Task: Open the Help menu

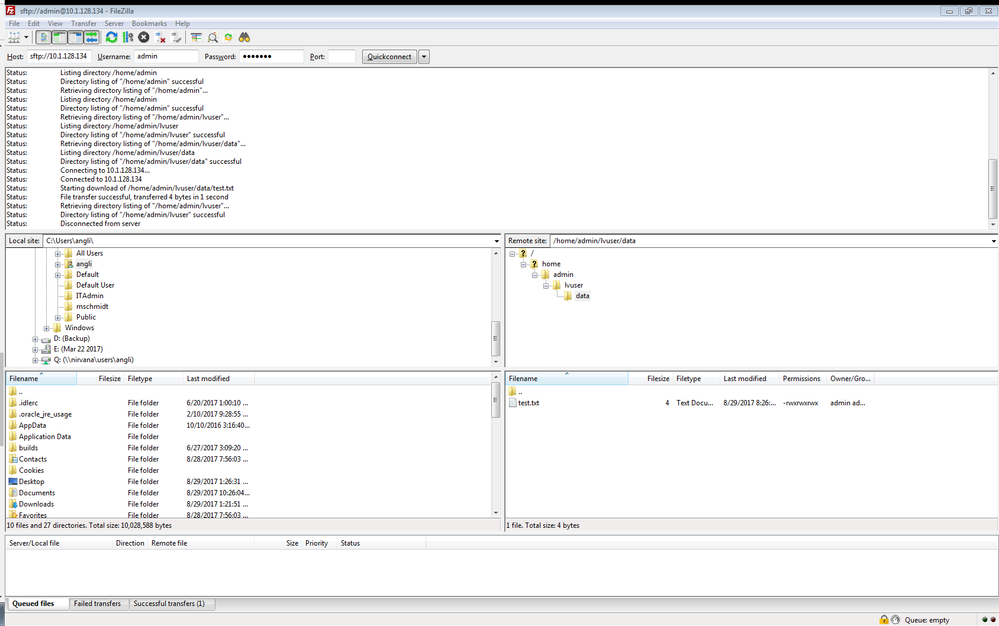Action: (182, 24)
